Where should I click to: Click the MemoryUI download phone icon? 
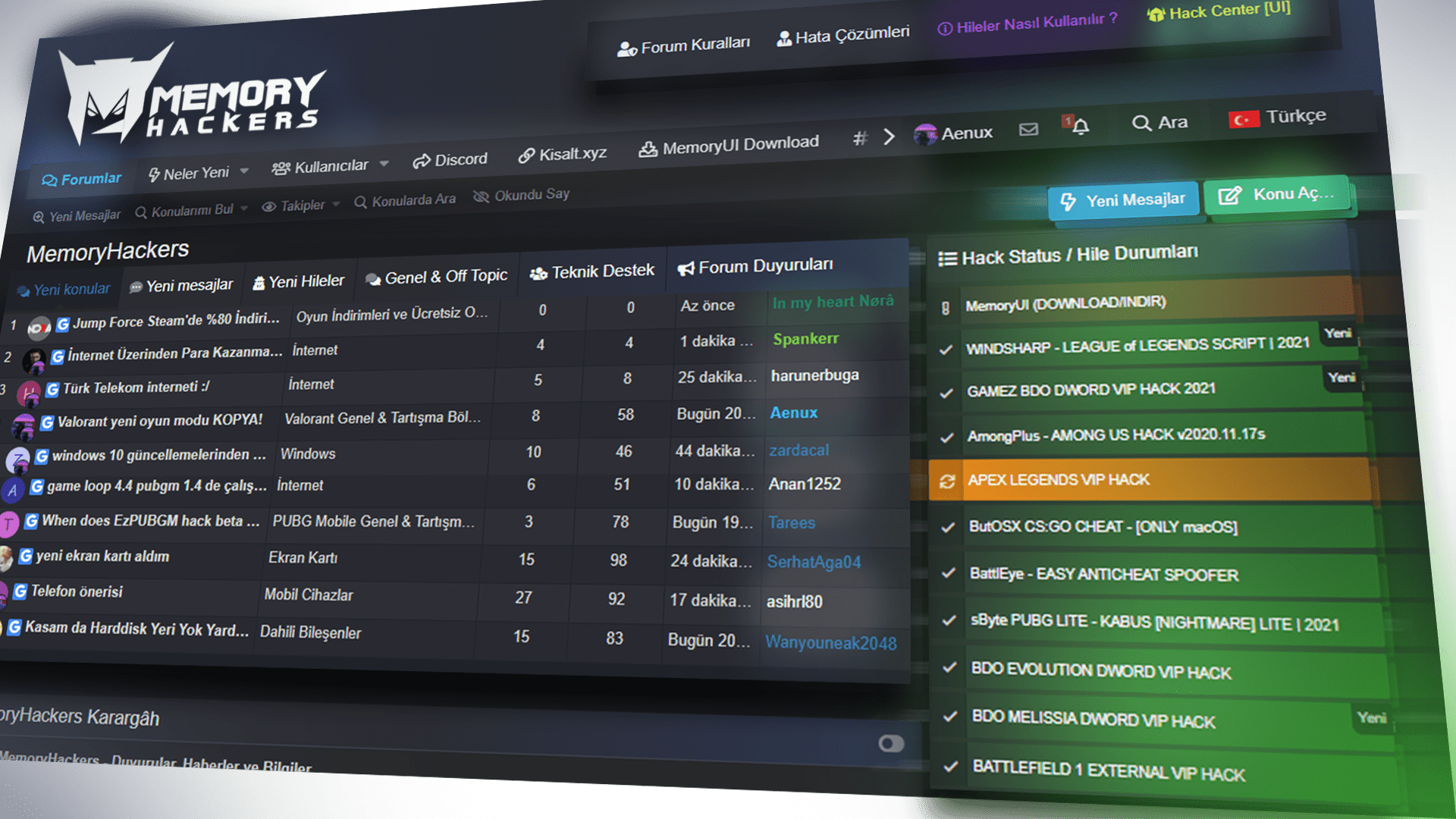coord(946,308)
